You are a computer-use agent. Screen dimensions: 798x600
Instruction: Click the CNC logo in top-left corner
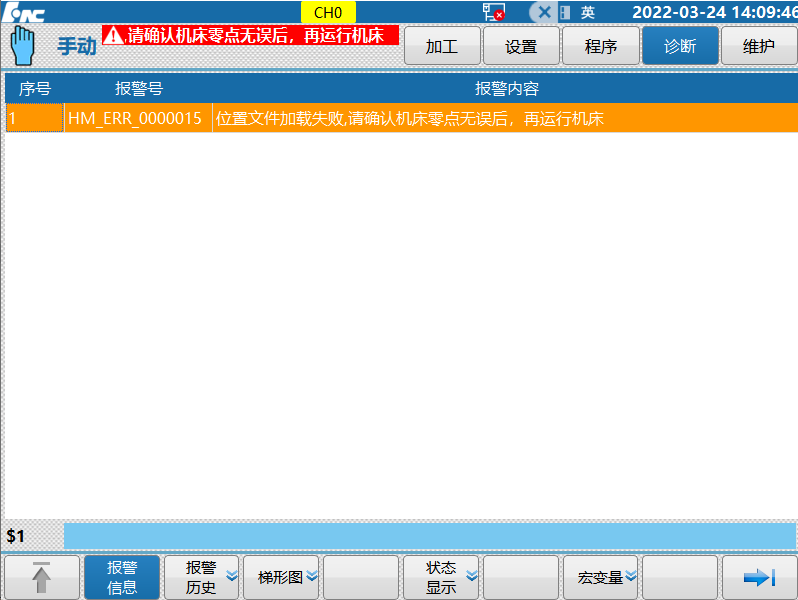23,12
